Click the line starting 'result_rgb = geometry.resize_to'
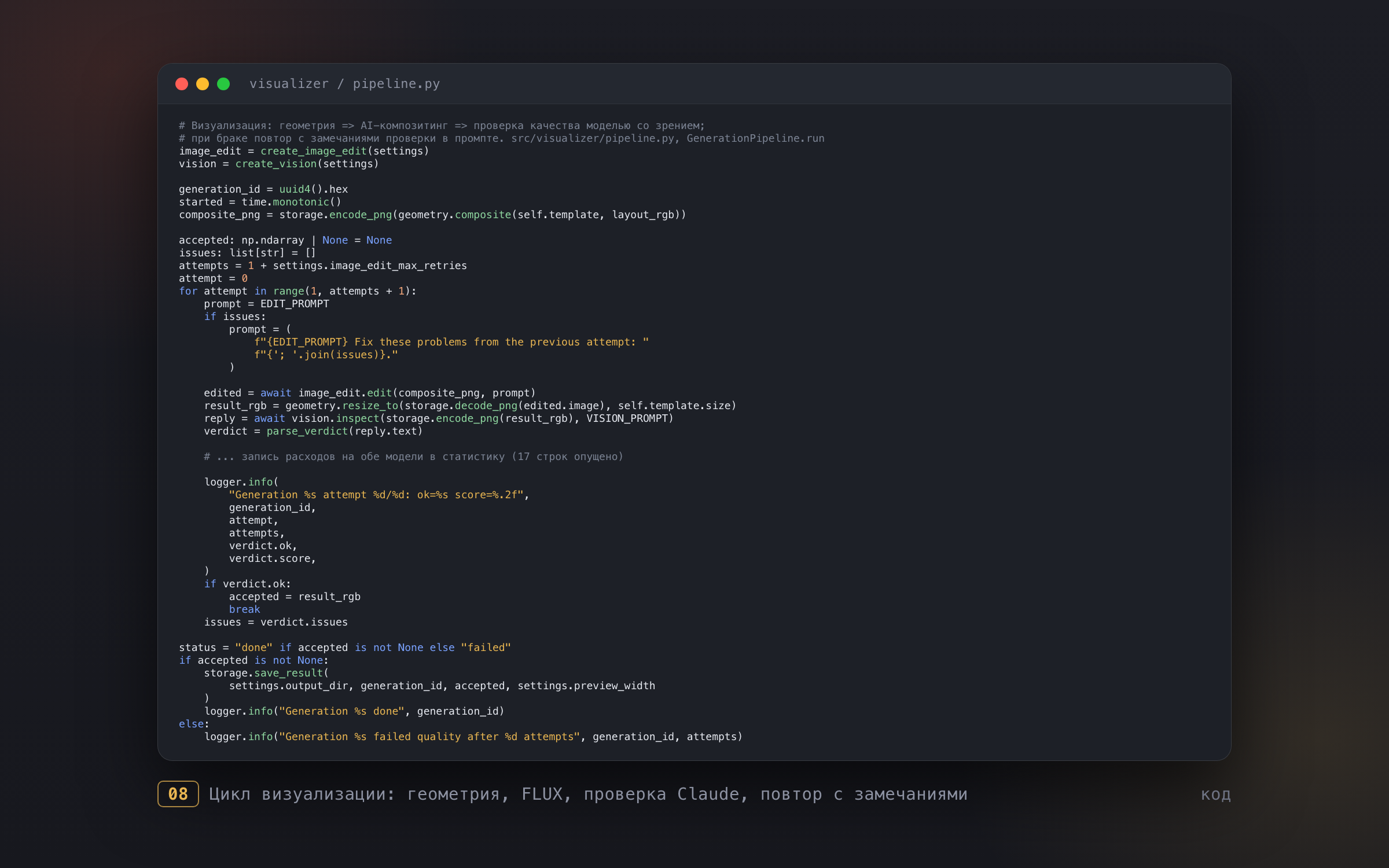 (470, 406)
